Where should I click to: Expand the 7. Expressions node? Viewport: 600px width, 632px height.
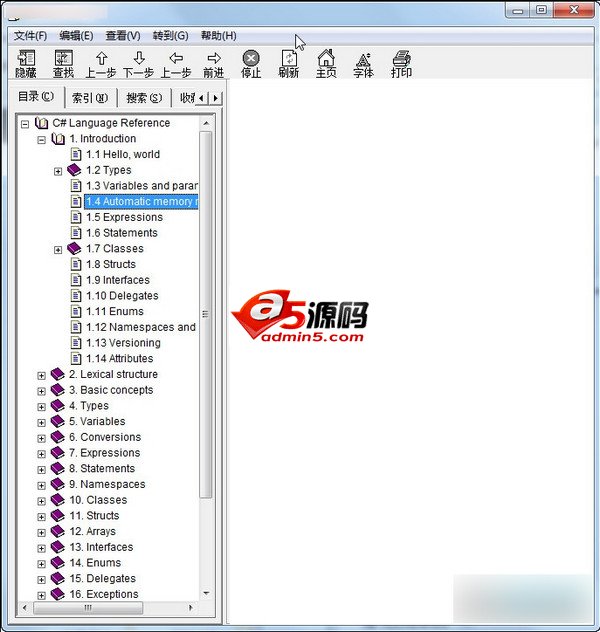41,454
